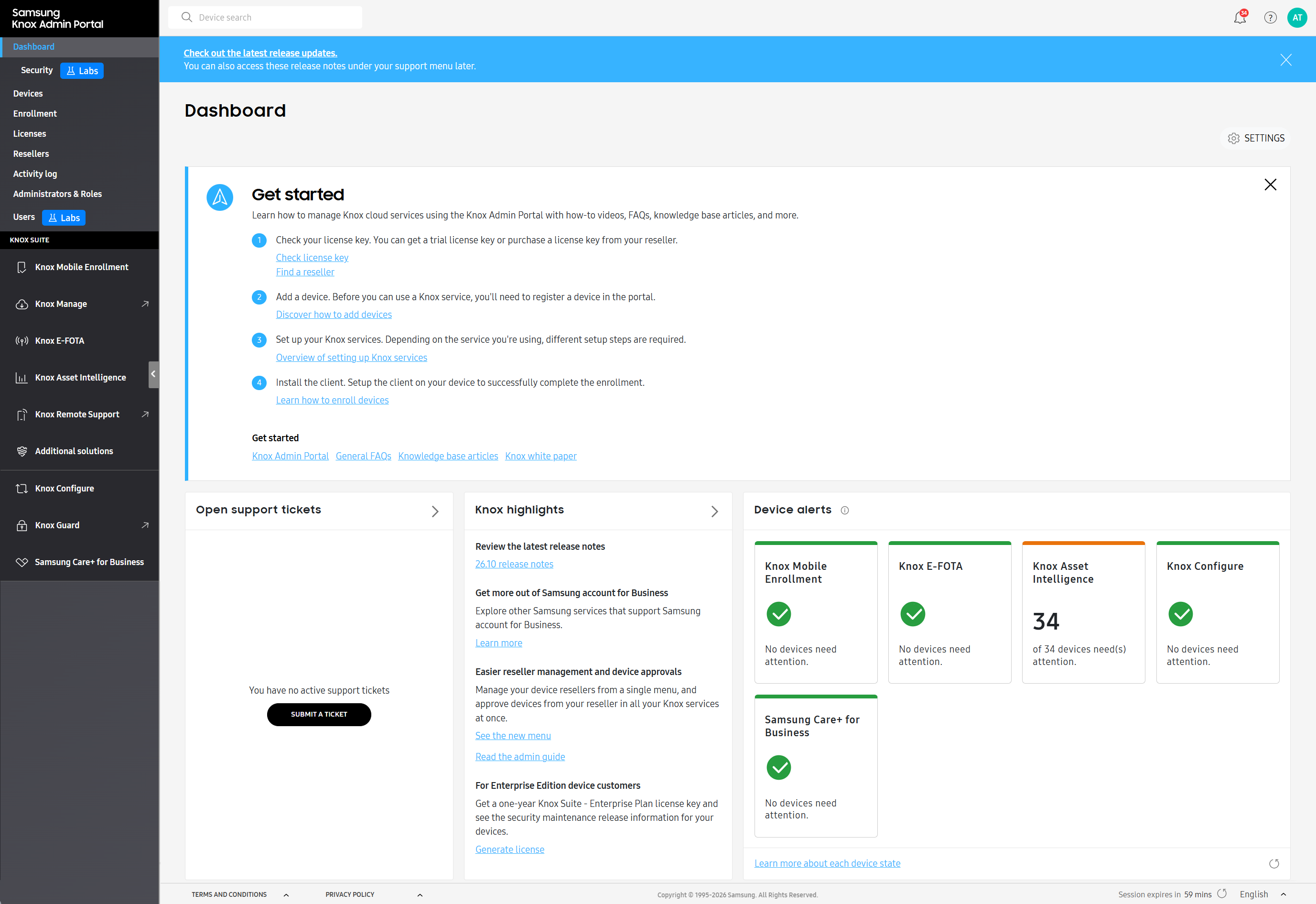Click the Device alerts info icon
1316x904 pixels.
click(844, 511)
